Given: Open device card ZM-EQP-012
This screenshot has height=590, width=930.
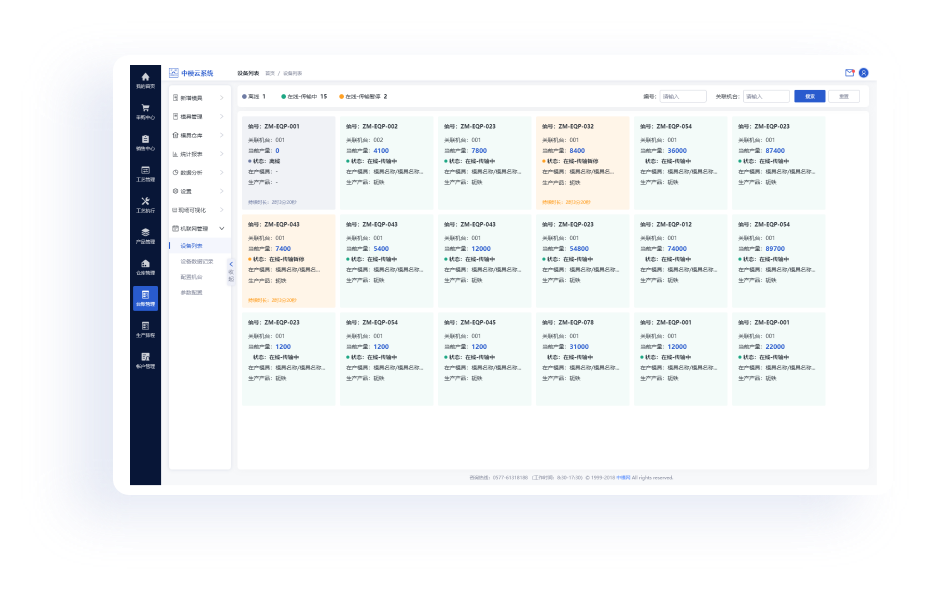Looking at the screenshot, I should (x=680, y=261).
